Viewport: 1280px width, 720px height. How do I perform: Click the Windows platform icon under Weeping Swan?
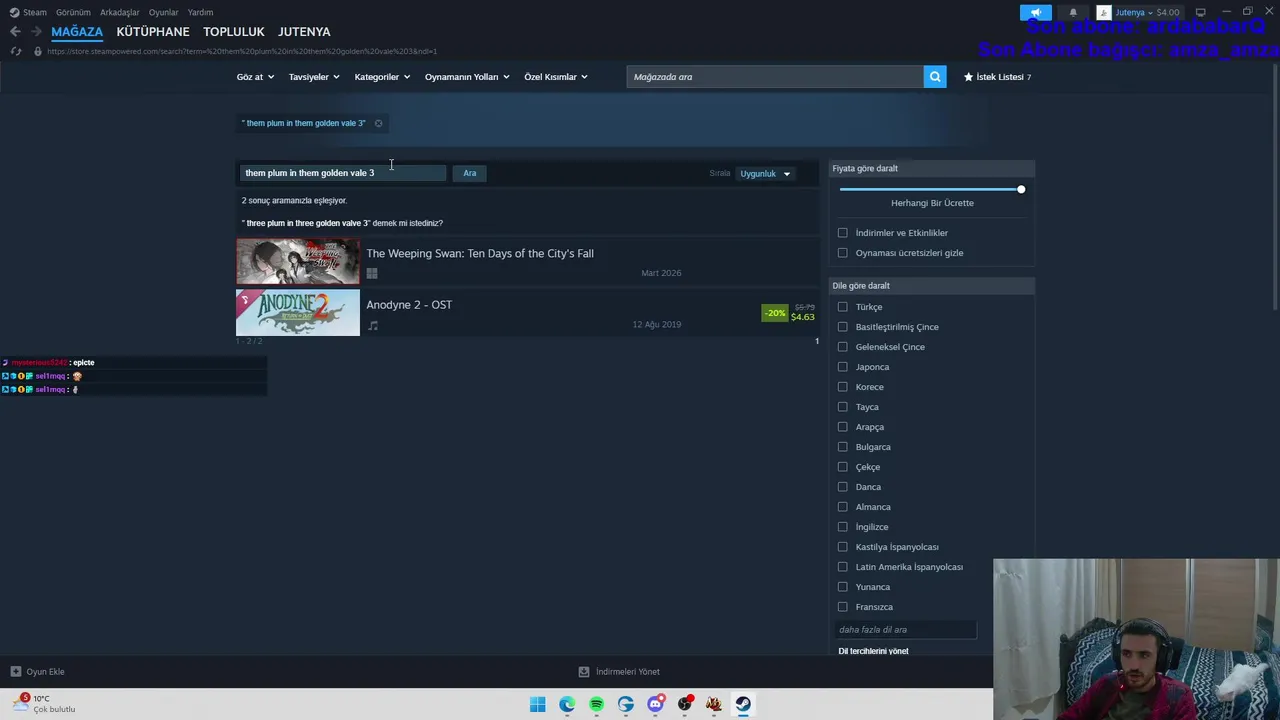pyautogui.click(x=372, y=273)
